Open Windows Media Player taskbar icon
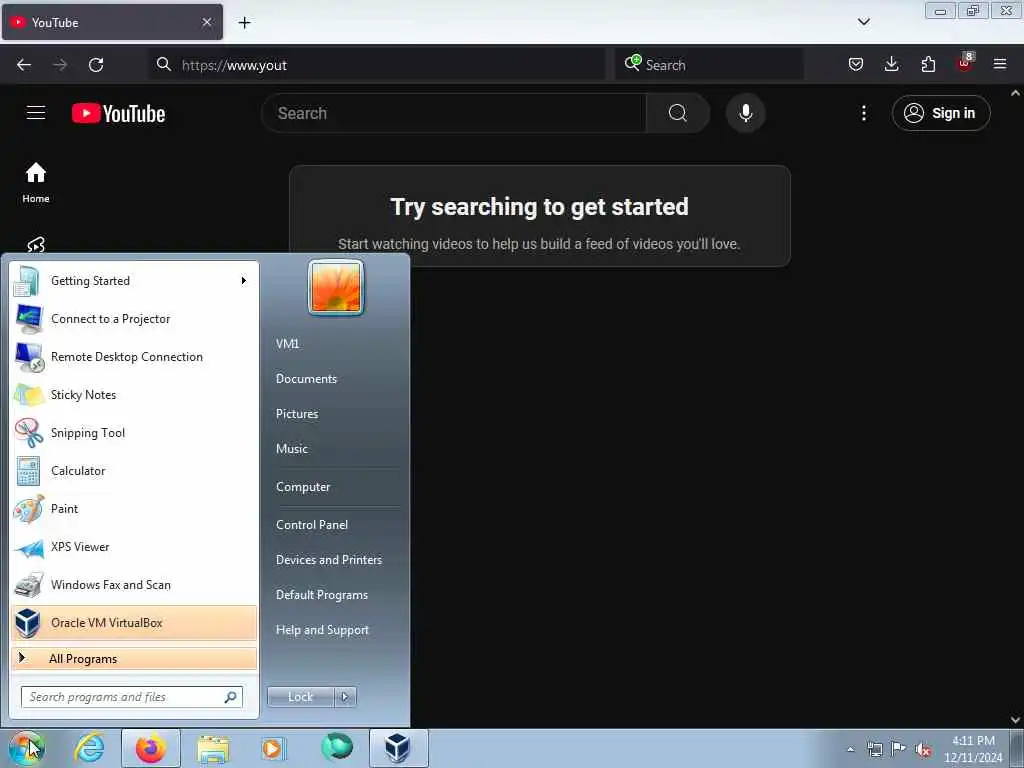 [x=273, y=748]
